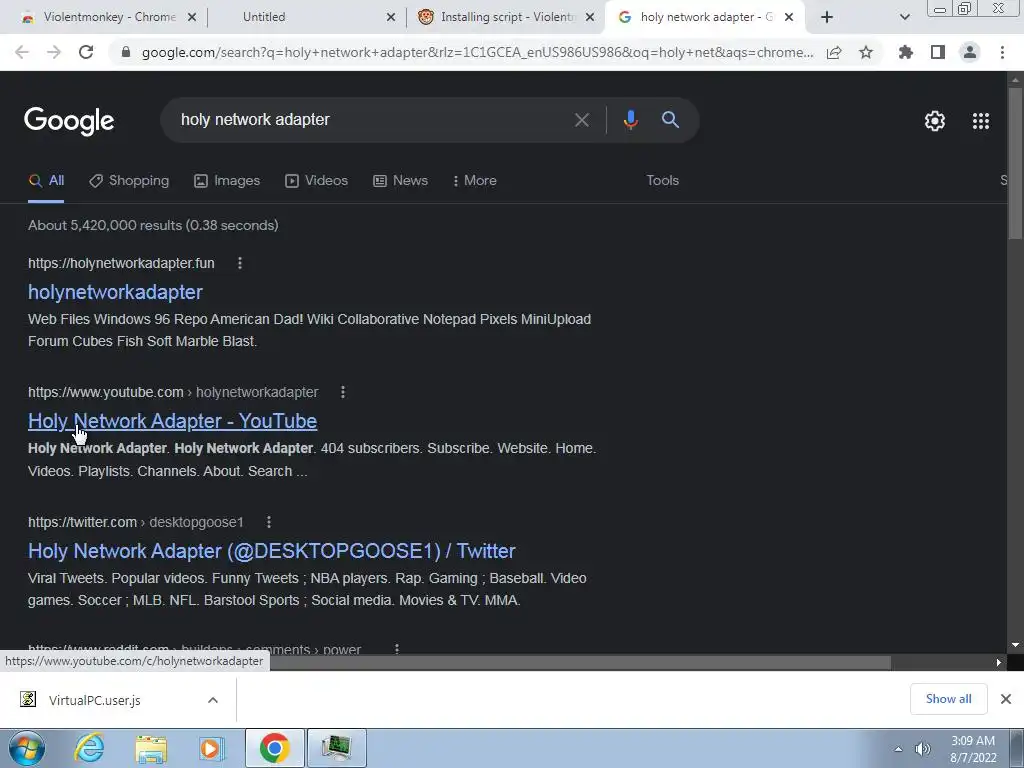Select the Shopping results tab
Screen dimensions: 1024x768
pyautogui.click(x=129, y=180)
